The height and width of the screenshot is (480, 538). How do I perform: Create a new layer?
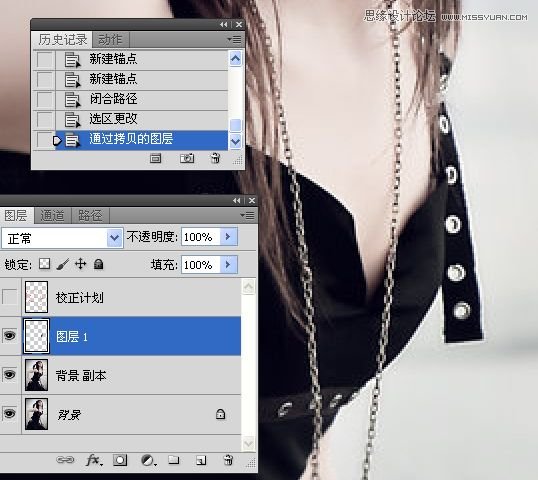201,460
